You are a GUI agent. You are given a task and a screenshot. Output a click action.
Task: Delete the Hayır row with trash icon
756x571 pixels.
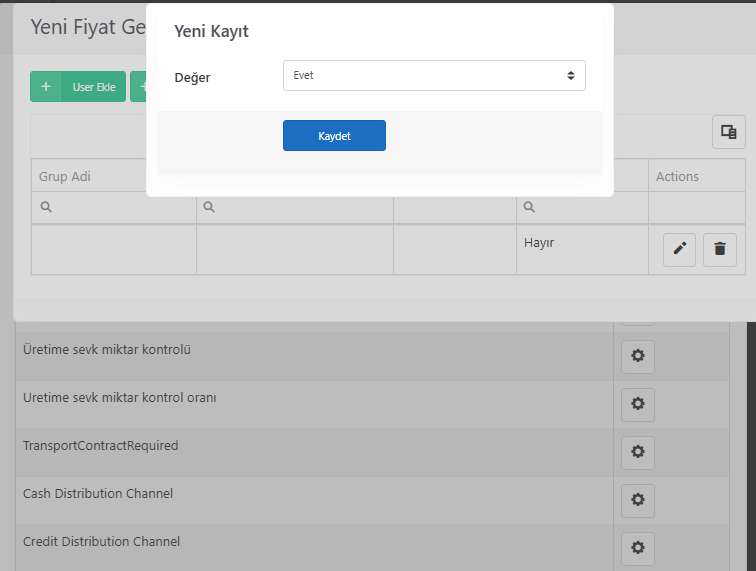point(720,249)
